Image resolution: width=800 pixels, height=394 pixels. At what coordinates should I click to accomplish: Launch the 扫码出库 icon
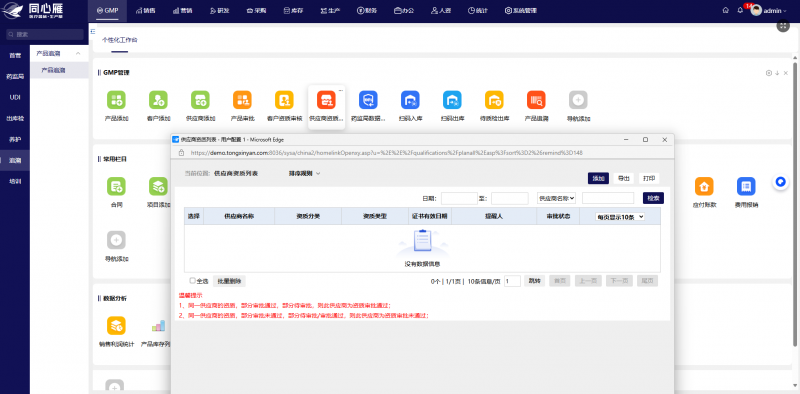pos(452,100)
